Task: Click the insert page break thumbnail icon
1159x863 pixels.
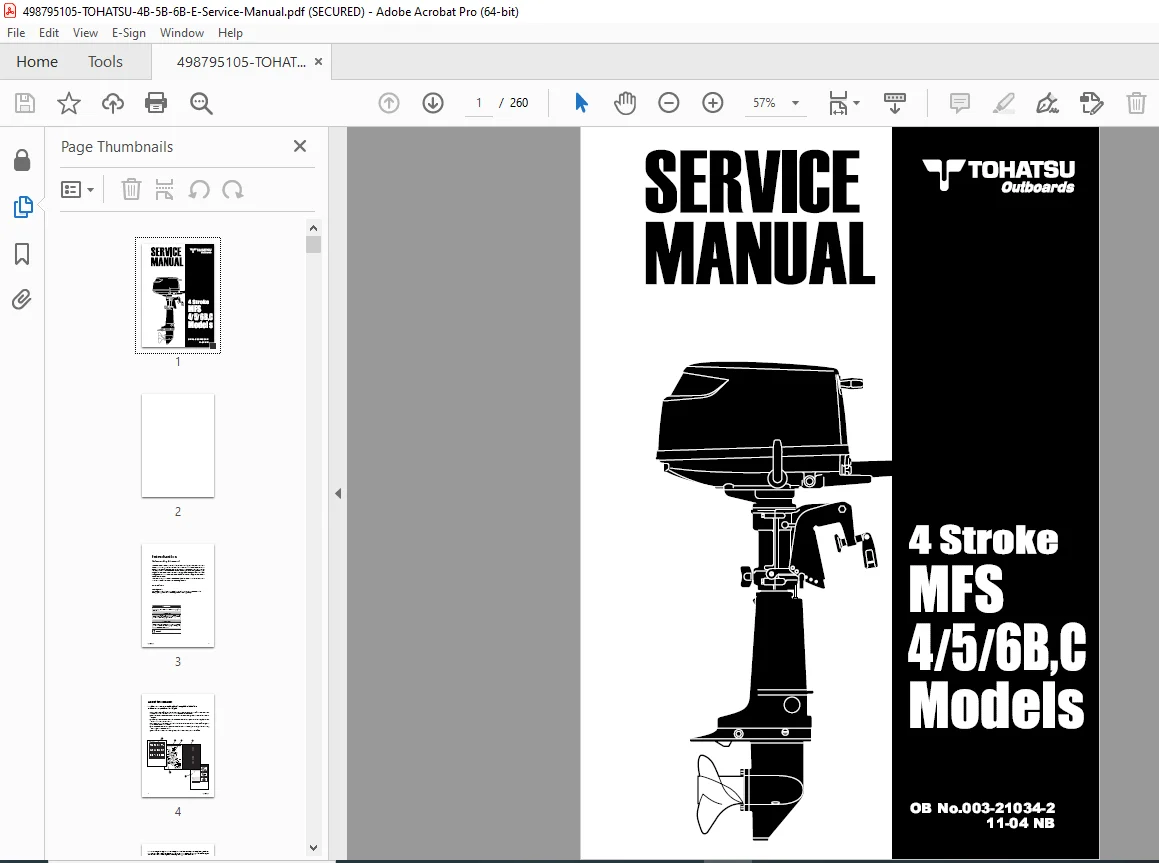Action: [x=164, y=190]
